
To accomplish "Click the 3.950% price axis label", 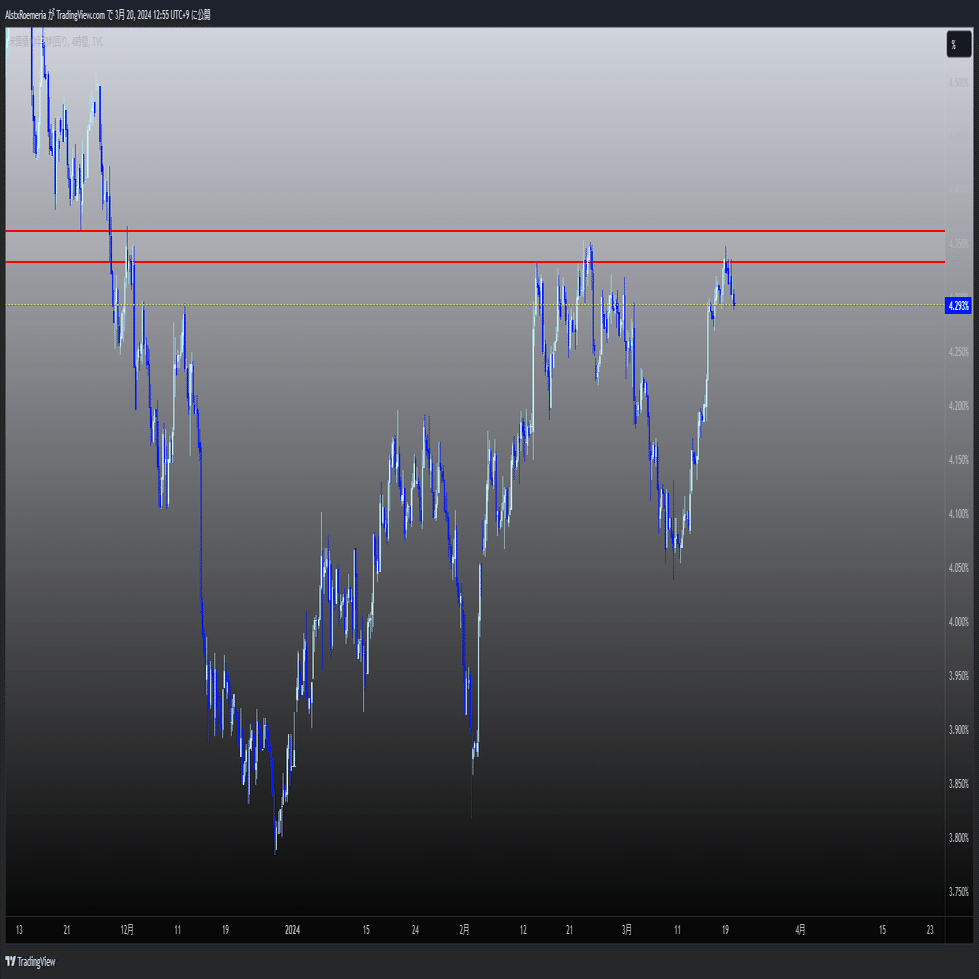I will click(958, 676).
